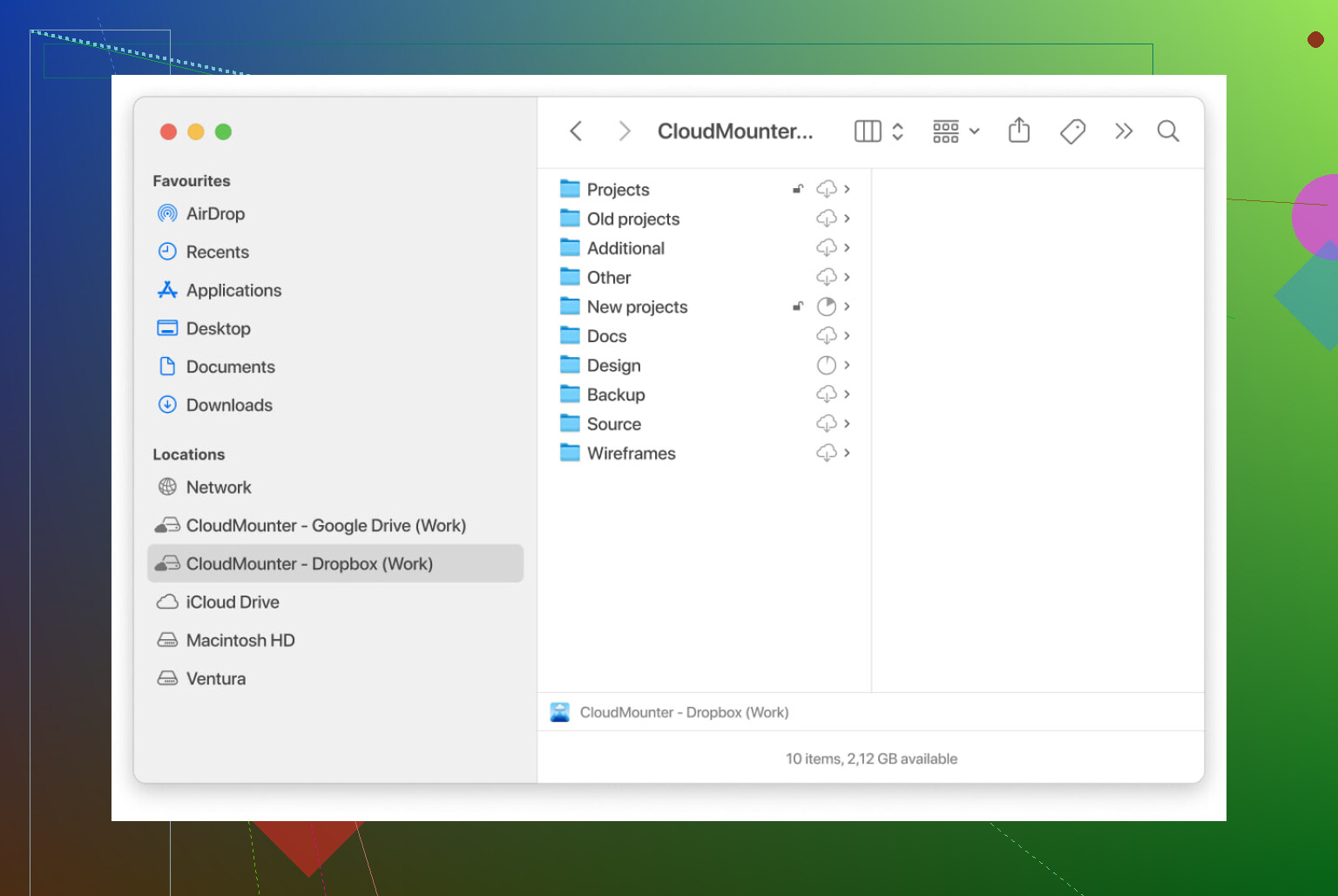
Task: Select AirDrop in the sidebar
Action: coord(335,214)
